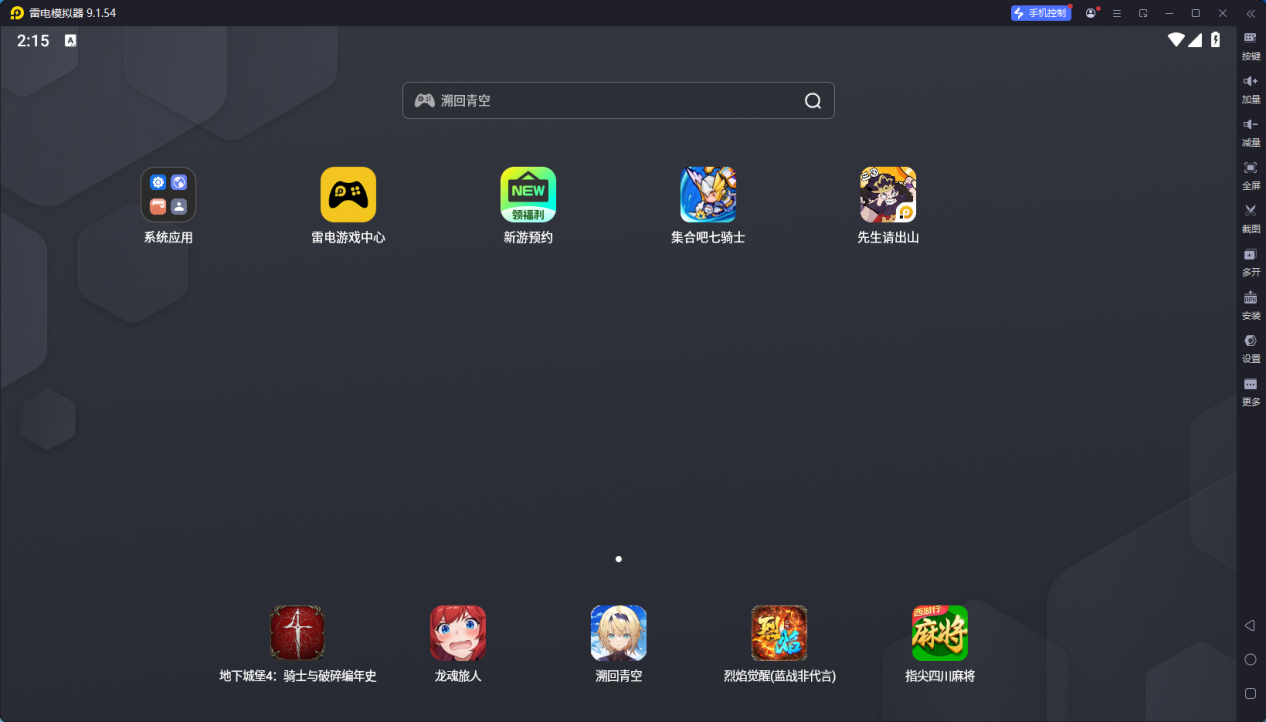This screenshot has width=1266, height=722.
Task: Enter 全屏 fullscreen mode
Action: click(1250, 174)
